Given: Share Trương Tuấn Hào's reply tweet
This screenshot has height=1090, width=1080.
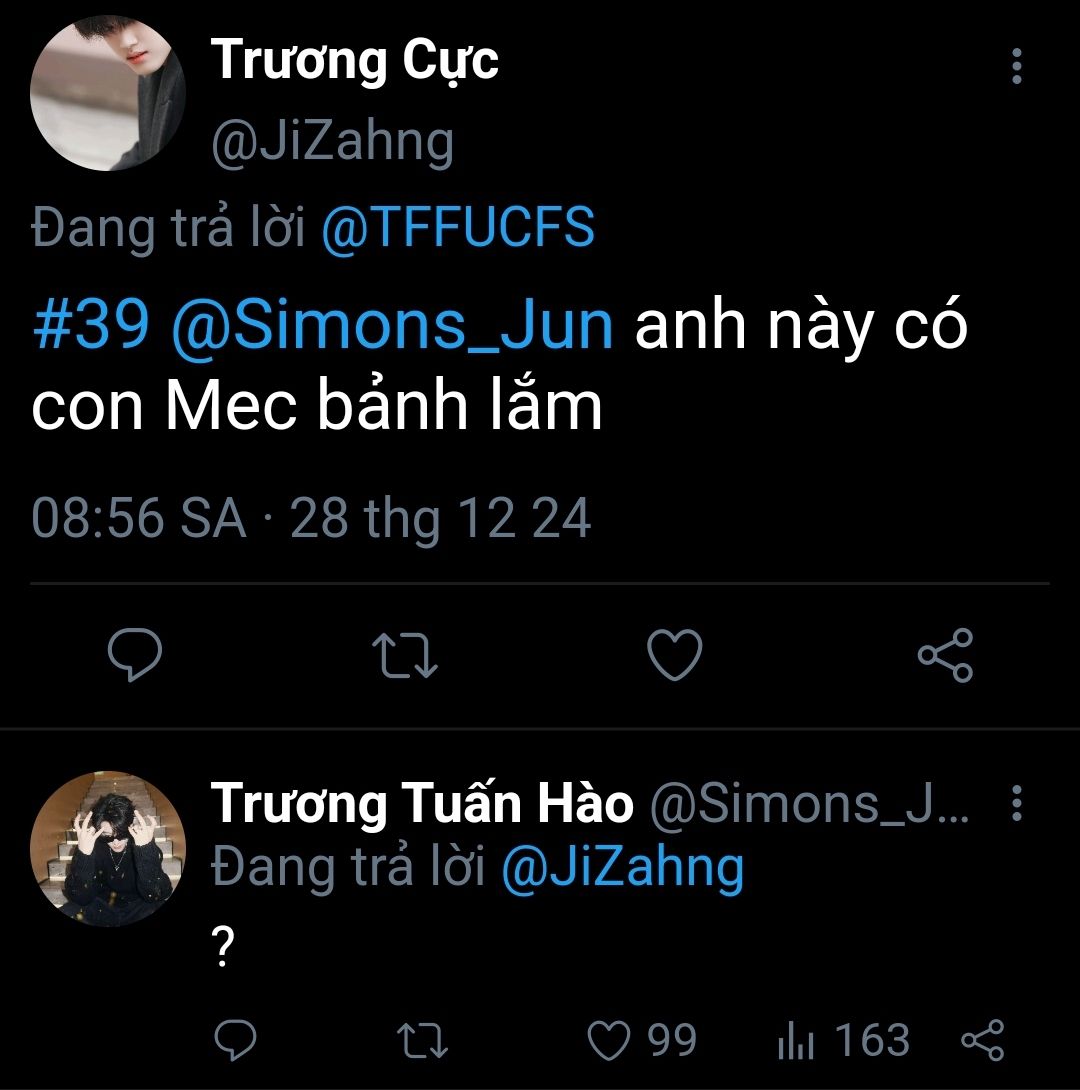Looking at the screenshot, I should pos(981,1041).
